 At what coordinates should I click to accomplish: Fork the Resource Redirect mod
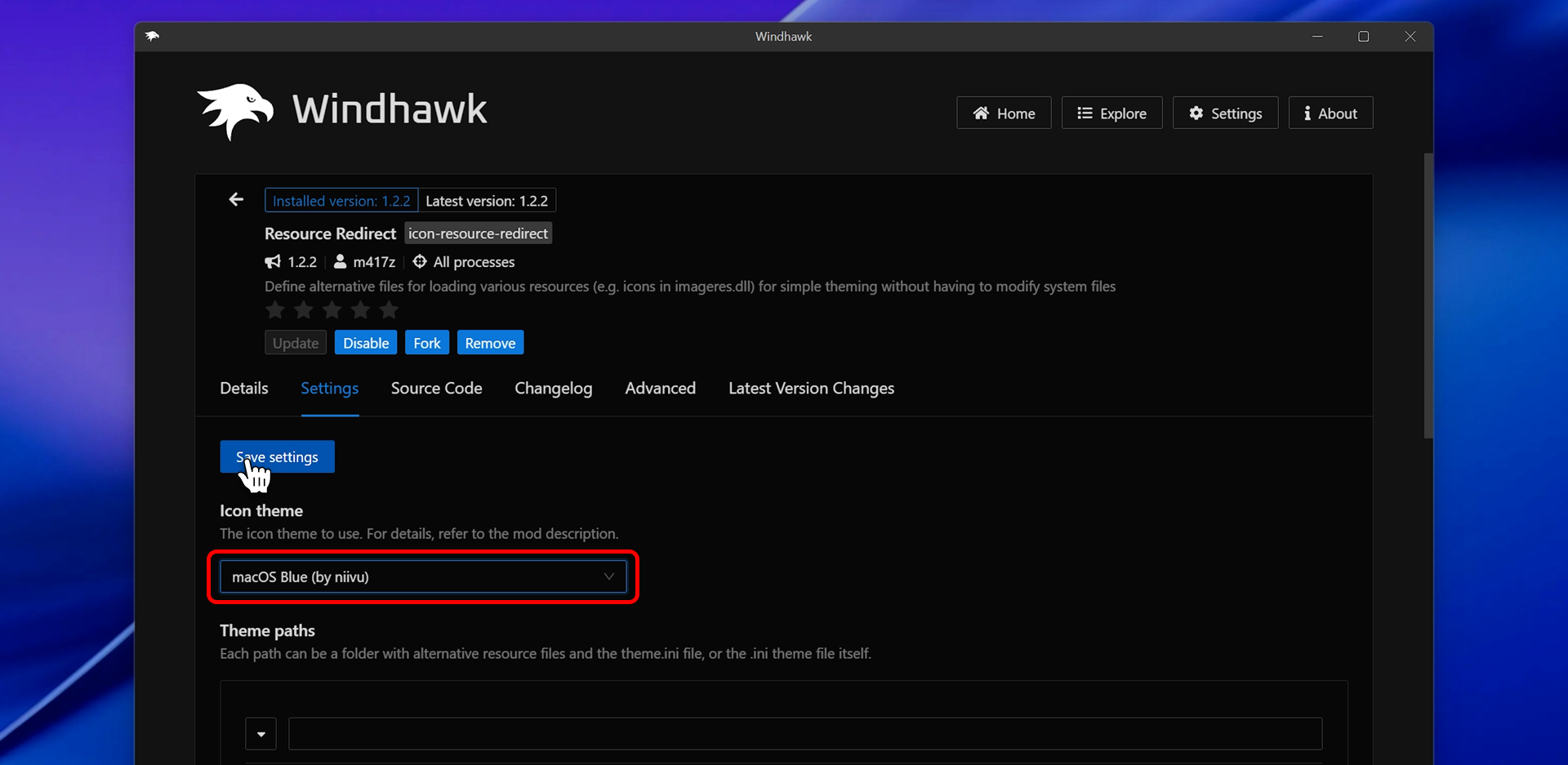(426, 343)
